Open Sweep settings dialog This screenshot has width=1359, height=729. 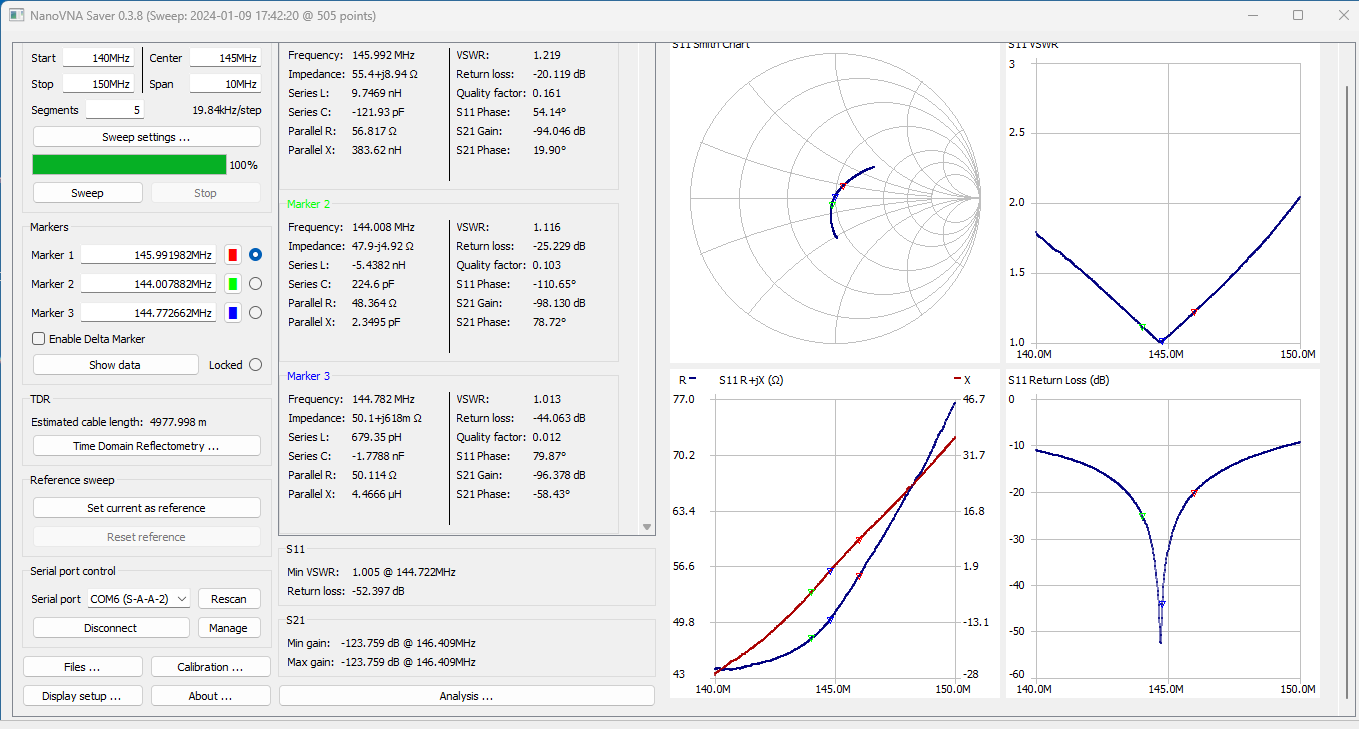pos(146,137)
